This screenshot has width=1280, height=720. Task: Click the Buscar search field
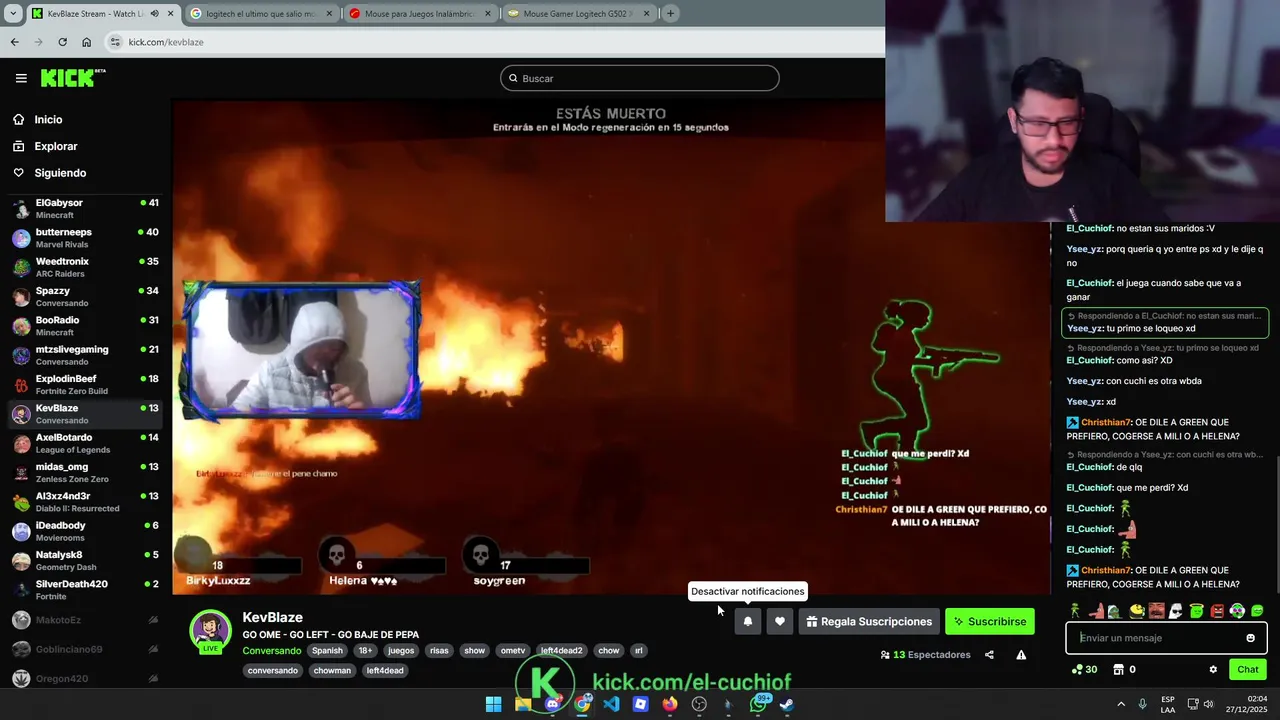tap(640, 78)
